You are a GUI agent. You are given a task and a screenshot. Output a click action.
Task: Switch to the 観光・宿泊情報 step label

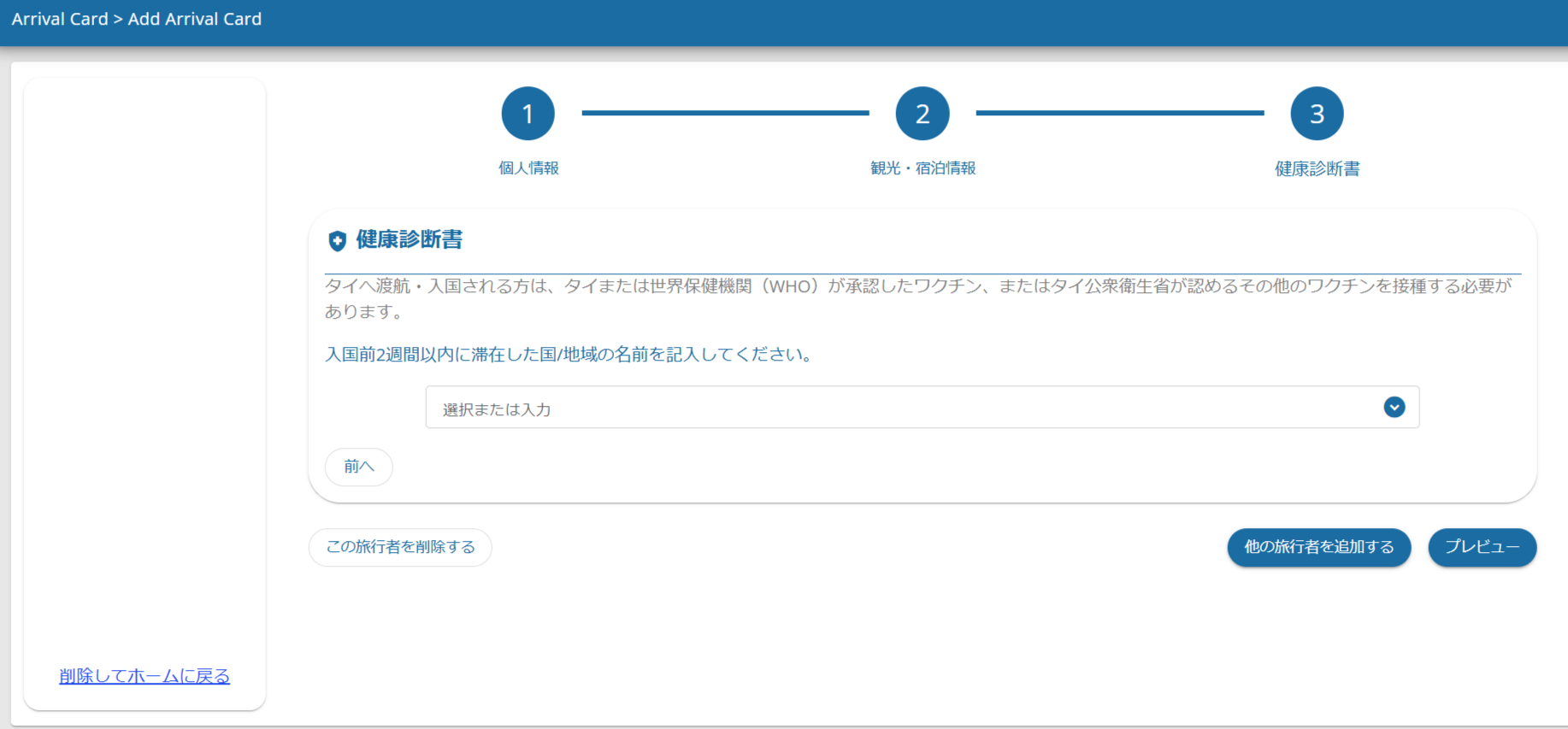(923, 168)
